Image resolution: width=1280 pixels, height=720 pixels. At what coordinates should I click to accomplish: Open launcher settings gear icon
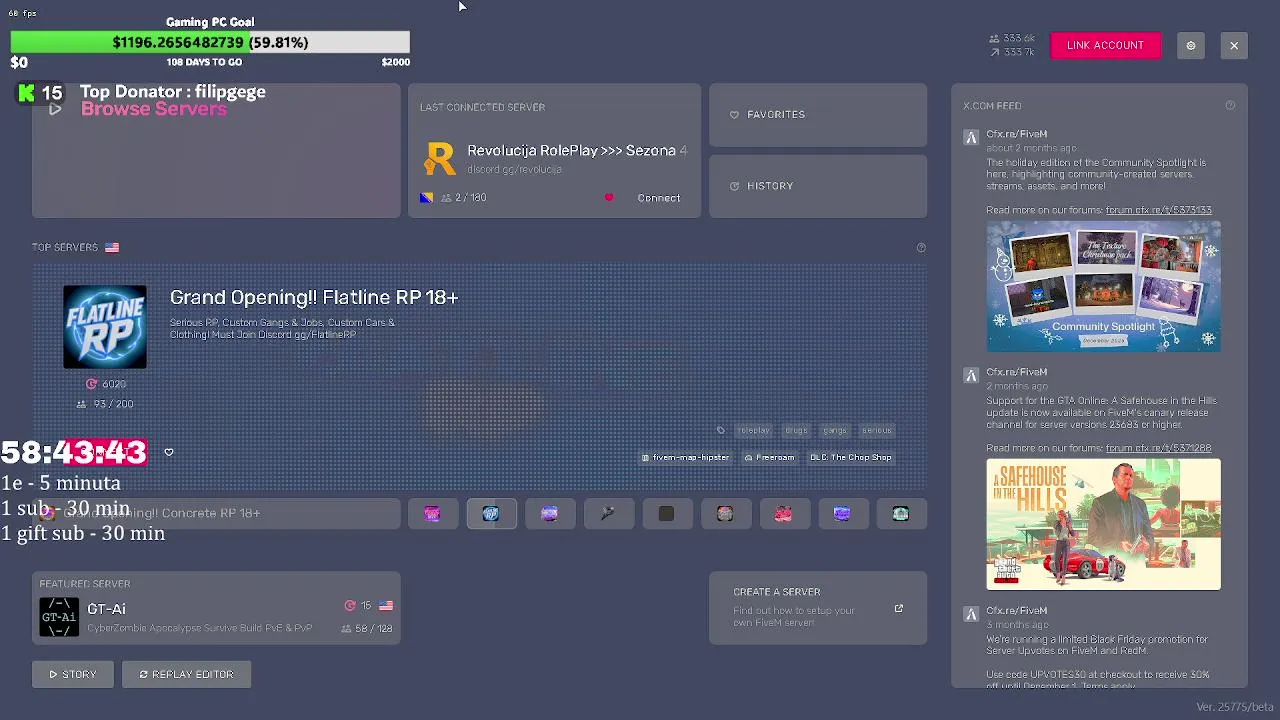pos(1190,45)
